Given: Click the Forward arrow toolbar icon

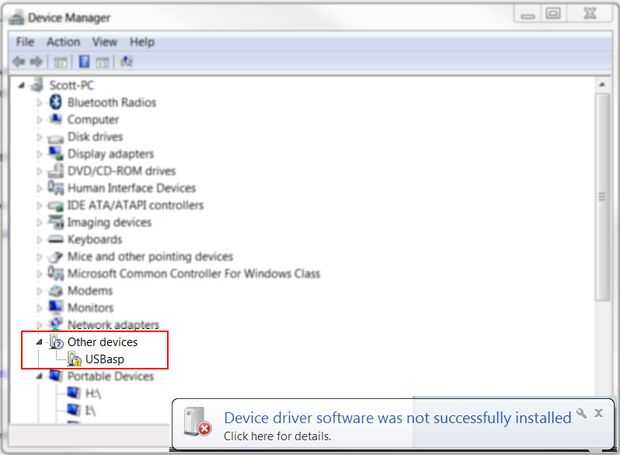Looking at the screenshot, I should click(x=36, y=62).
